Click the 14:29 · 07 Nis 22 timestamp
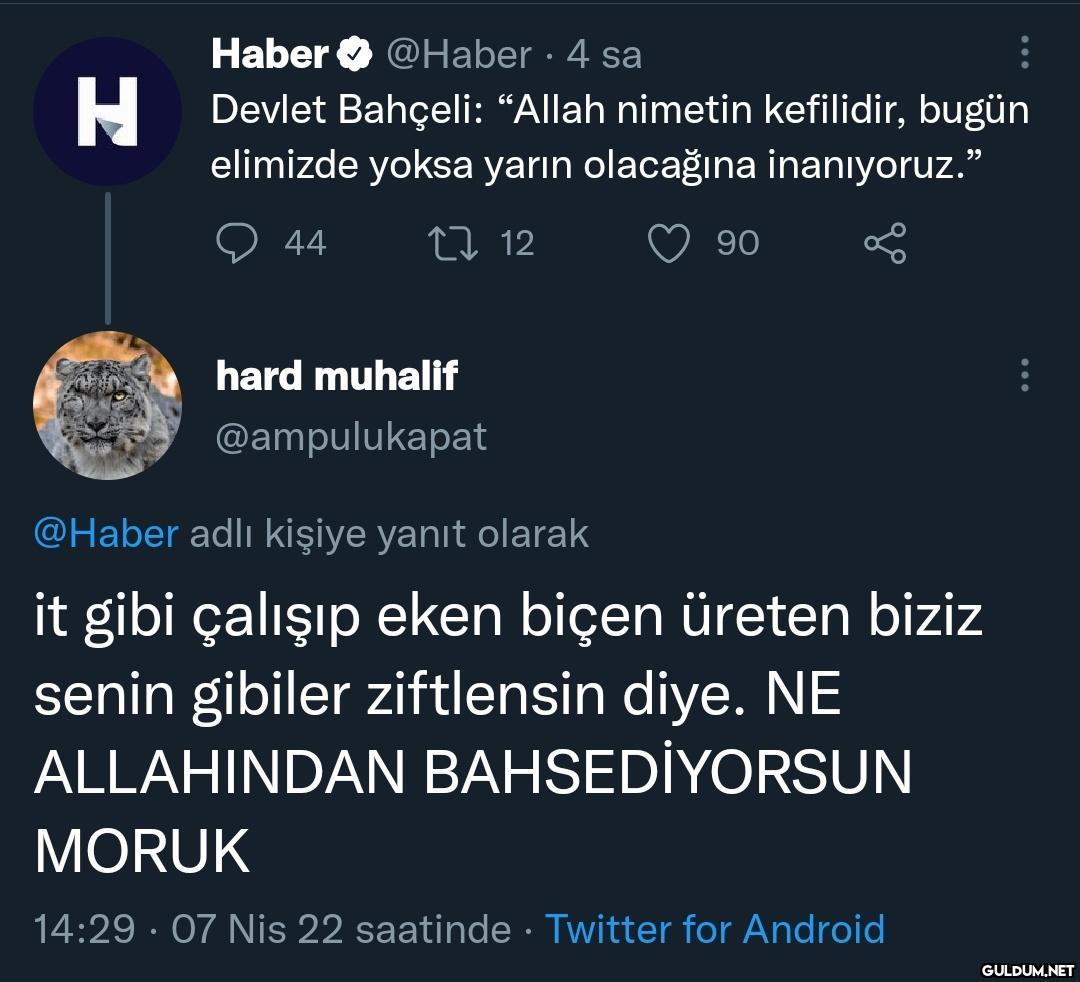 point(272,929)
